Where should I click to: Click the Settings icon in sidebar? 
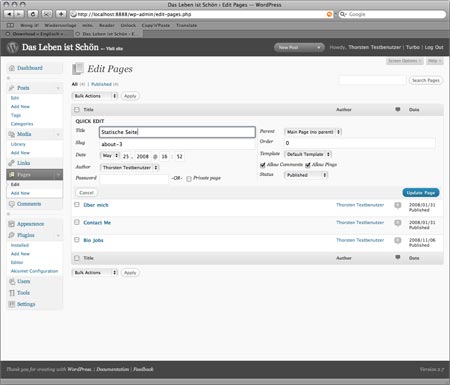click(x=12, y=304)
